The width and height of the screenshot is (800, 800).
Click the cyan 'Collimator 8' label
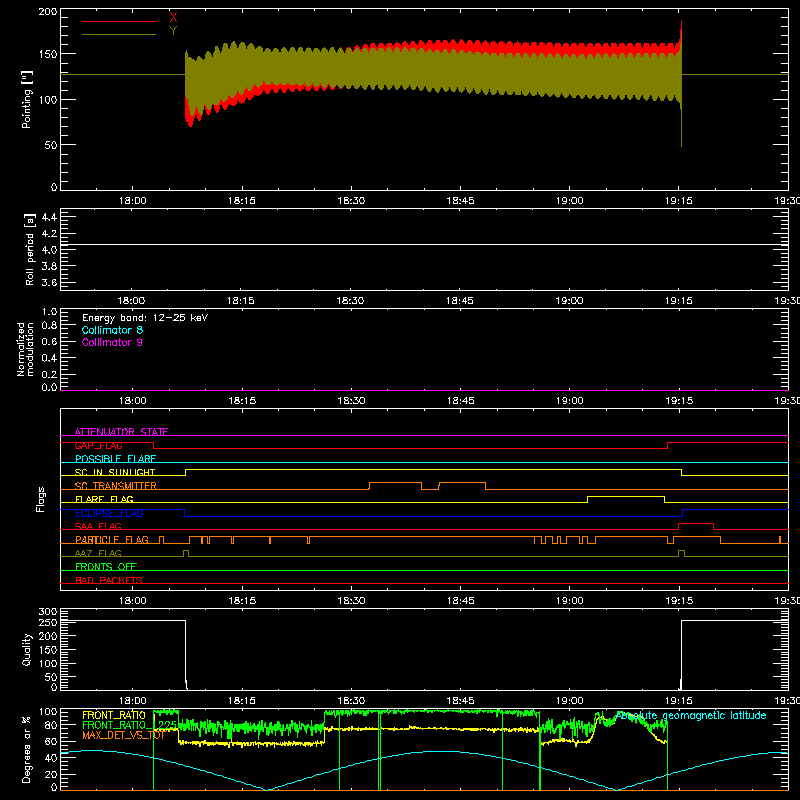pos(112,330)
